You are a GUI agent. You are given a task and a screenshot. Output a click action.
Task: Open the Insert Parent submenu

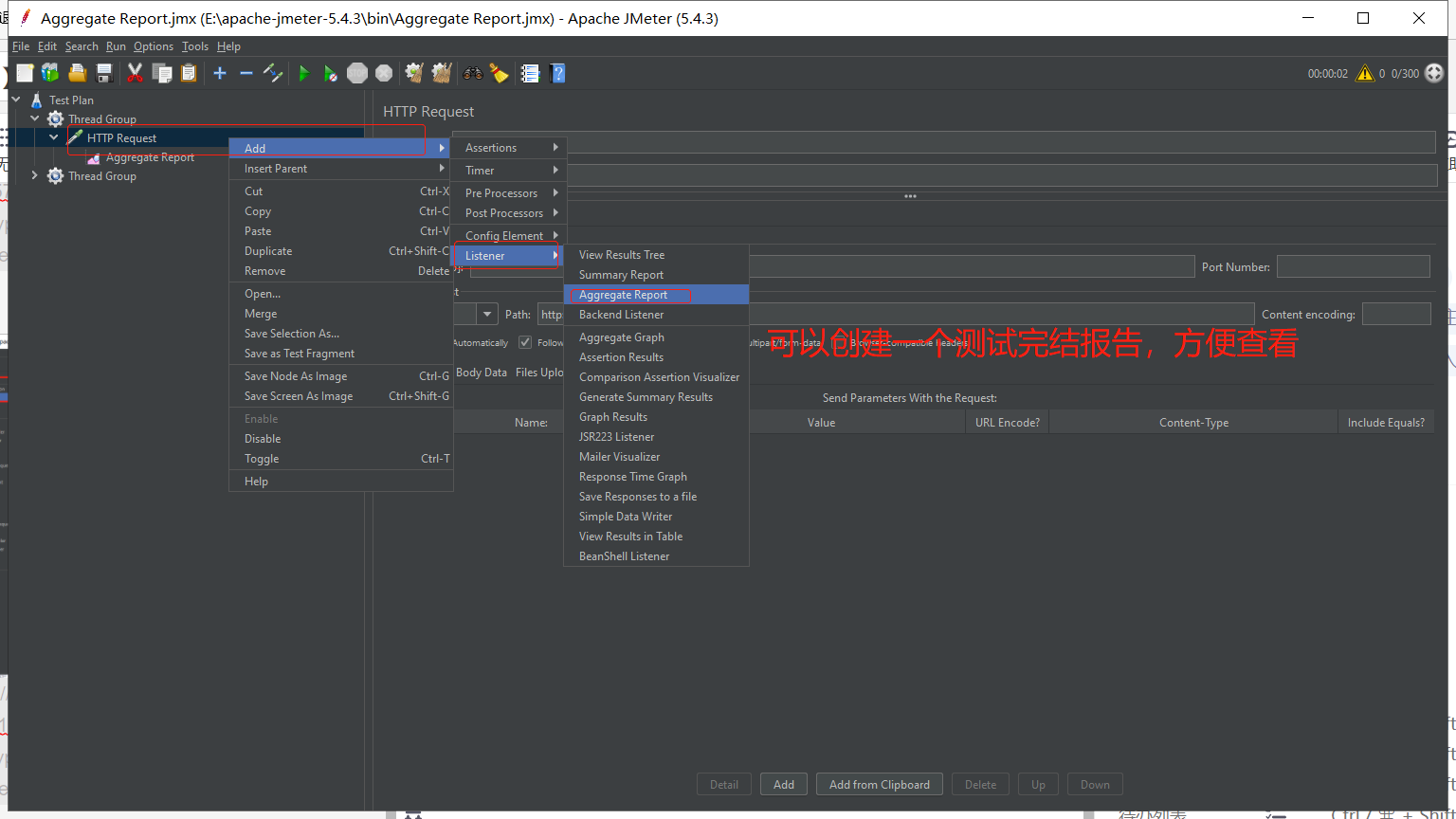(x=341, y=169)
